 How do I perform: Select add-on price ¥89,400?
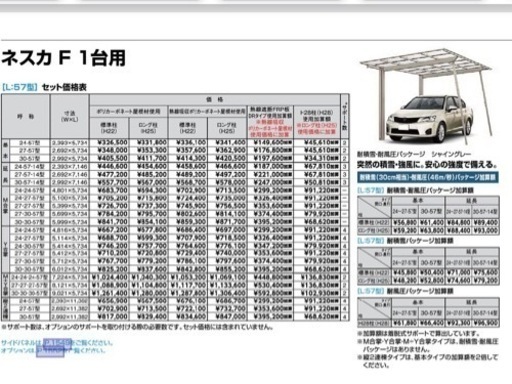[x=486, y=222]
